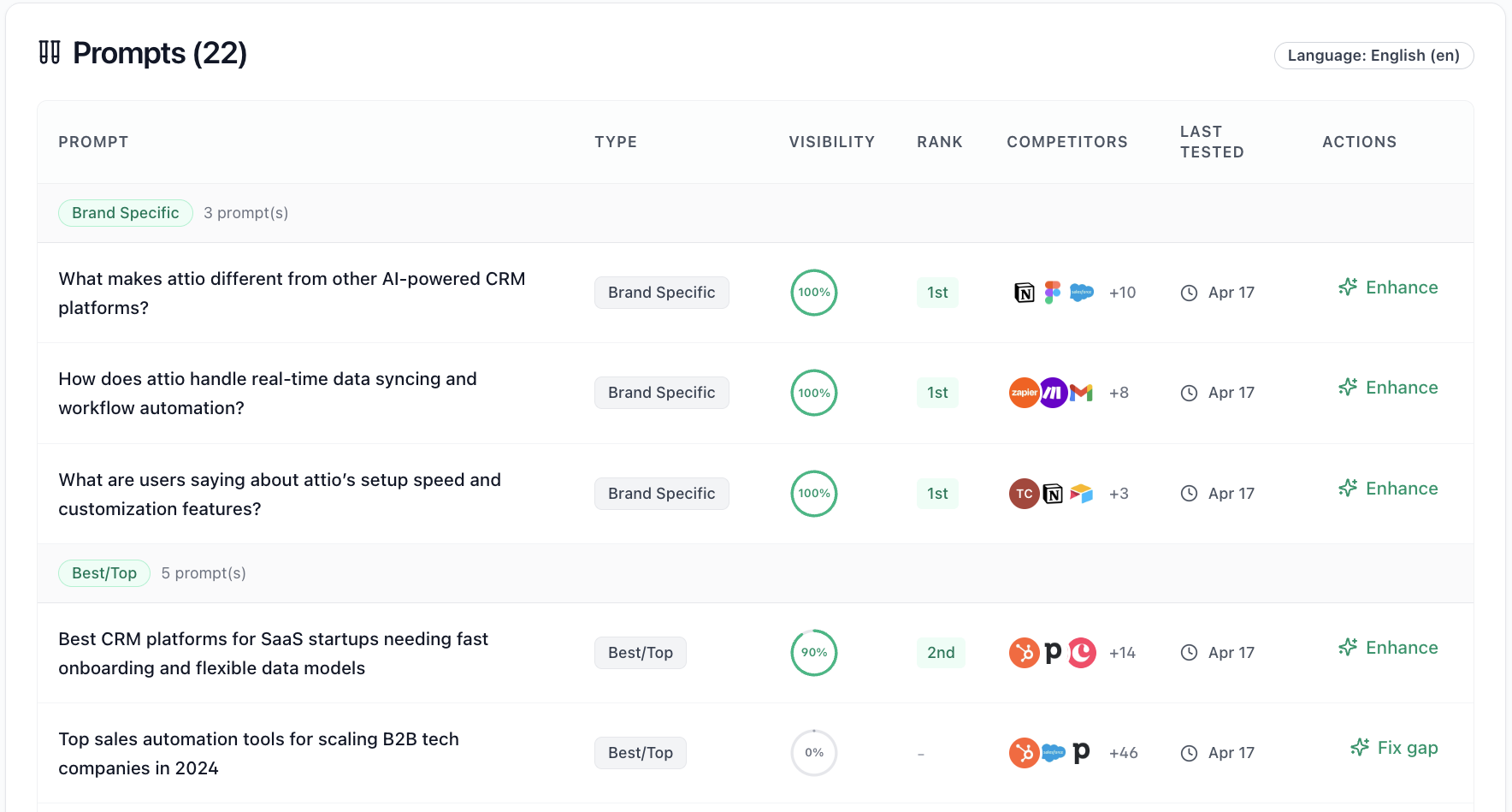Click the Last Tested column header

click(1212, 142)
